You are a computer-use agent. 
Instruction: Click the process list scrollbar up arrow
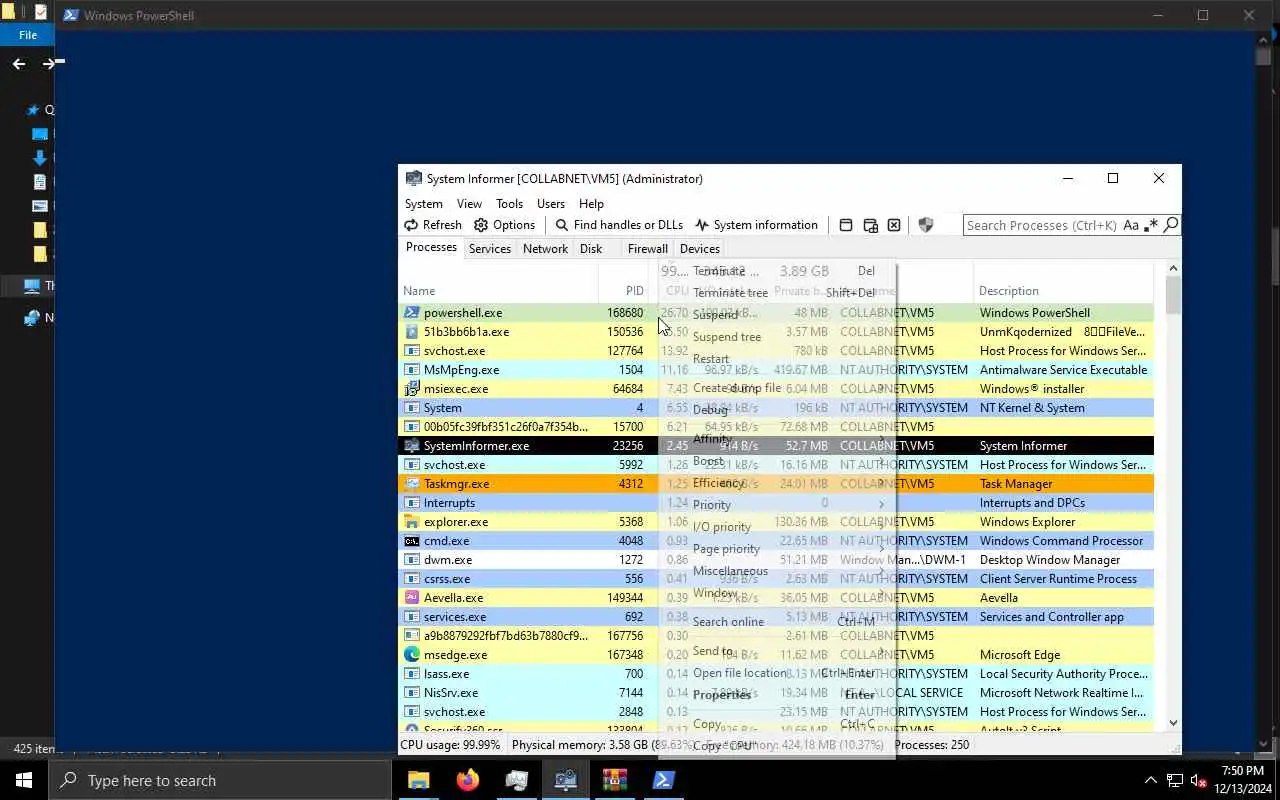coord(1173,268)
